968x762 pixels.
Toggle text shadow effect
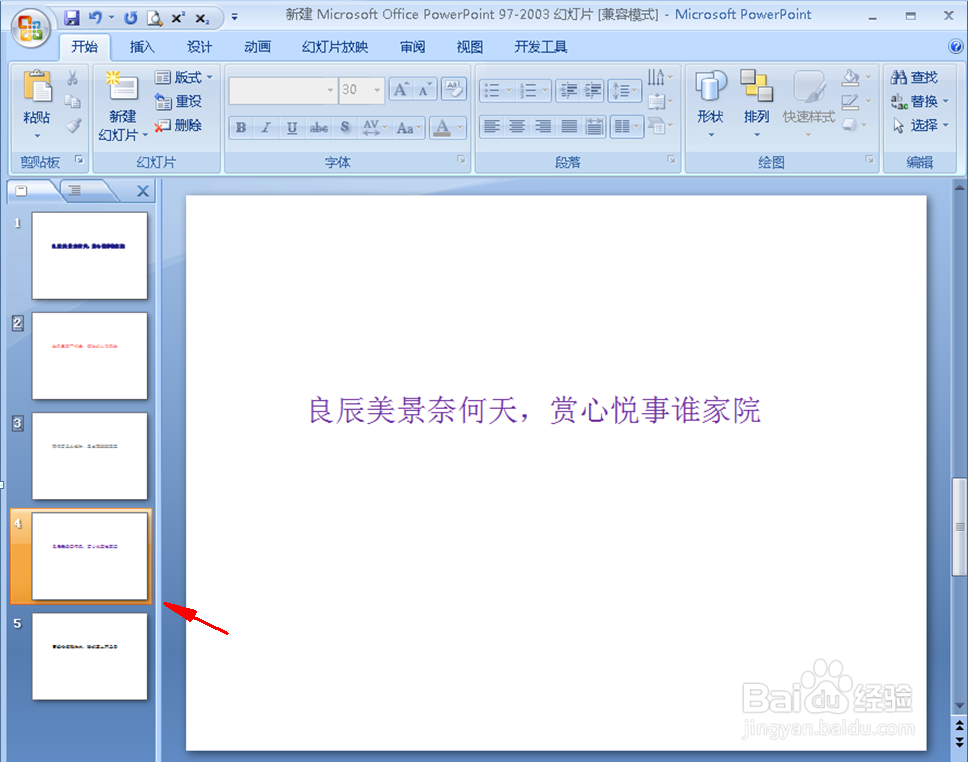point(344,128)
